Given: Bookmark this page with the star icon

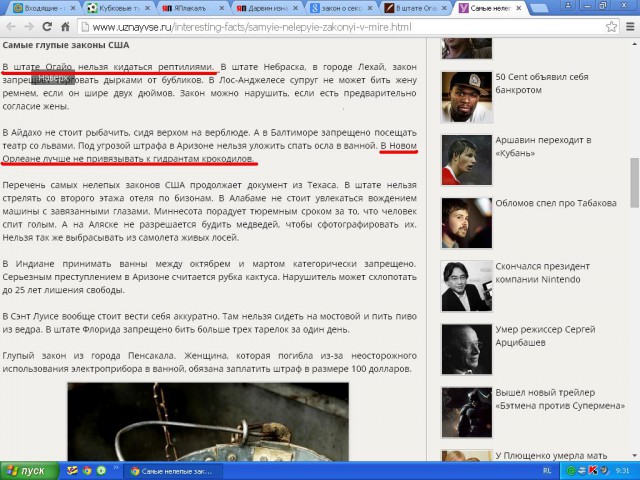Looking at the screenshot, I should (611, 27).
